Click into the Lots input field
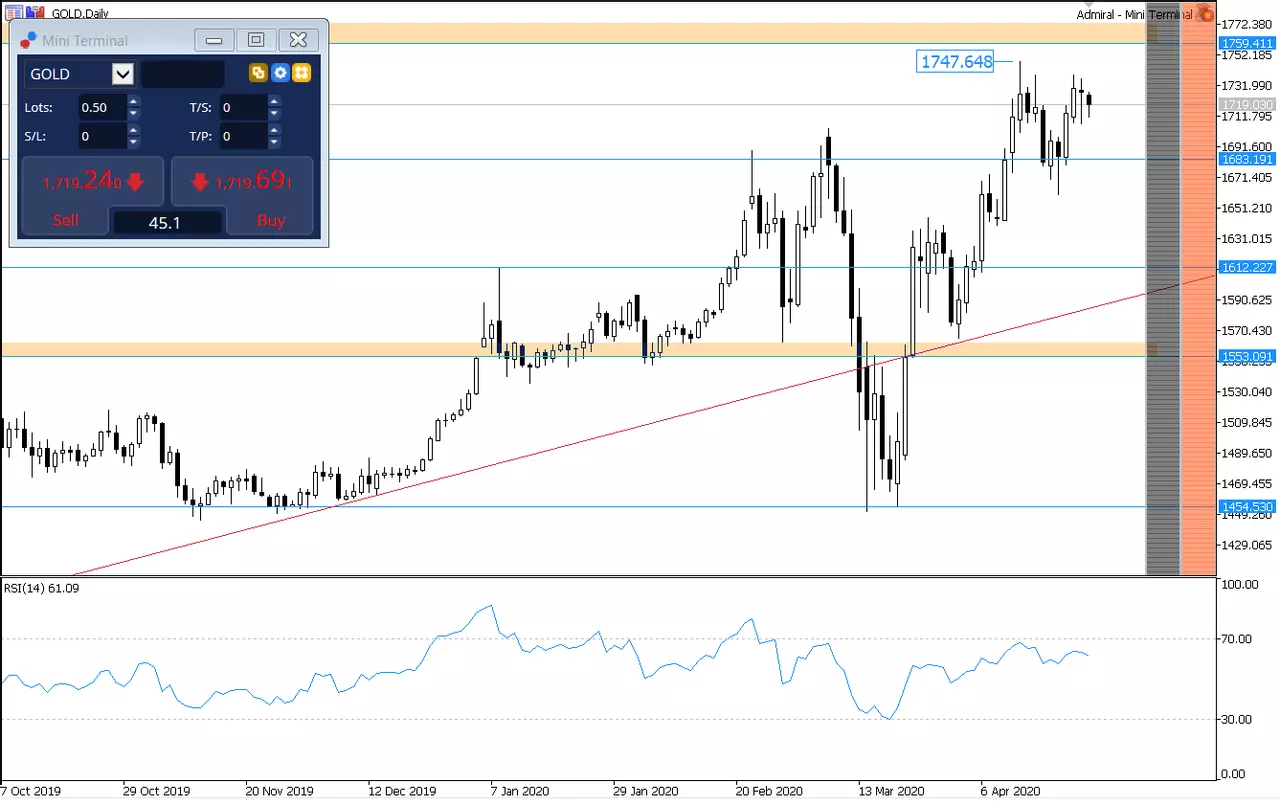1280x801 pixels. [x=102, y=107]
